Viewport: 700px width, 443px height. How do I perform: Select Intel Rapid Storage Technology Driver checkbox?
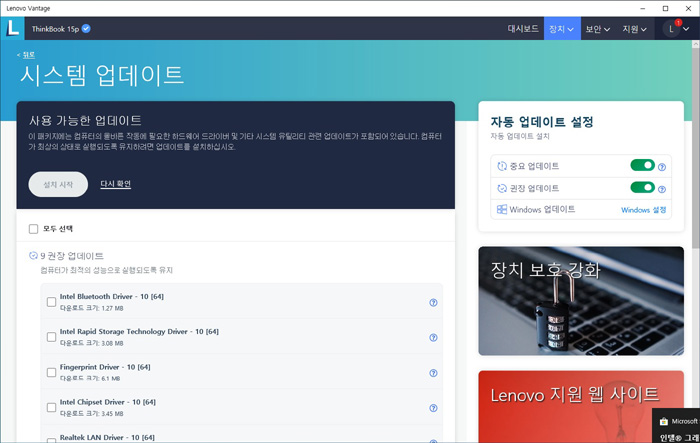click(51, 337)
